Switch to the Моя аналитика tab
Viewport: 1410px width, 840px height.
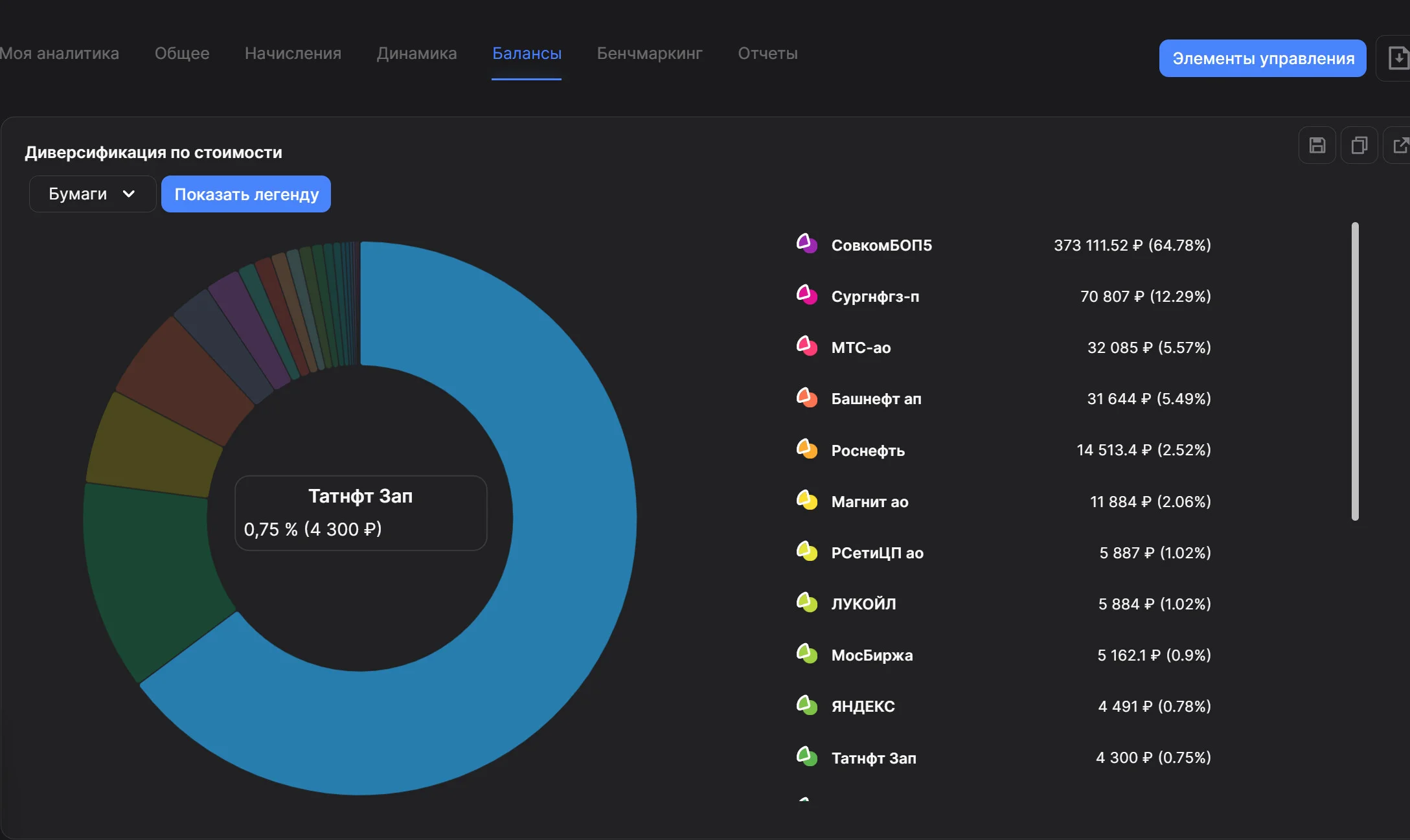pyautogui.click(x=59, y=53)
